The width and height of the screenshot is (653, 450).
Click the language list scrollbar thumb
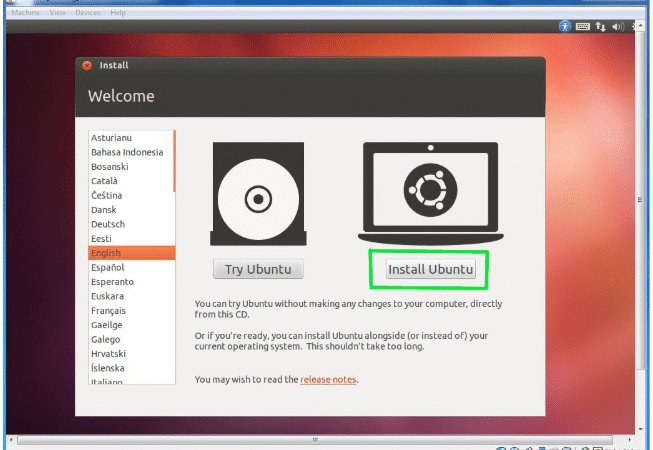click(x=174, y=162)
